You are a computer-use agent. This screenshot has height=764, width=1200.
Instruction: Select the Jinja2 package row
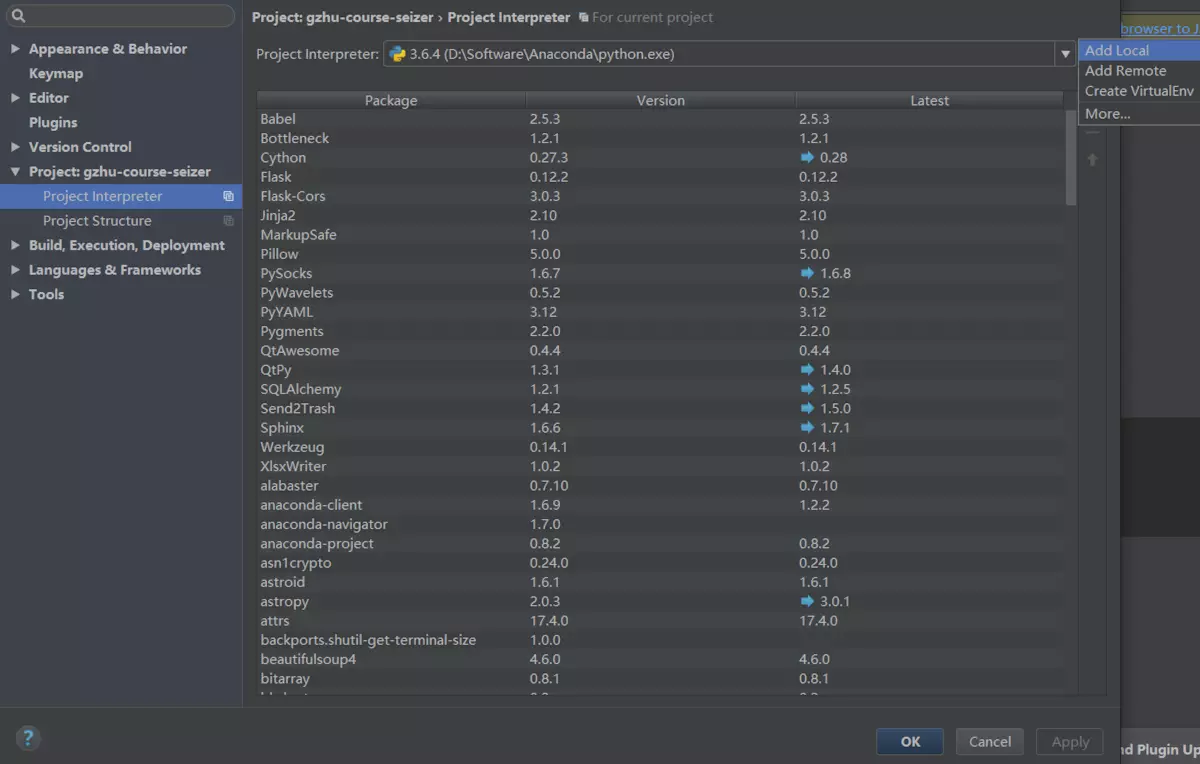coord(661,215)
